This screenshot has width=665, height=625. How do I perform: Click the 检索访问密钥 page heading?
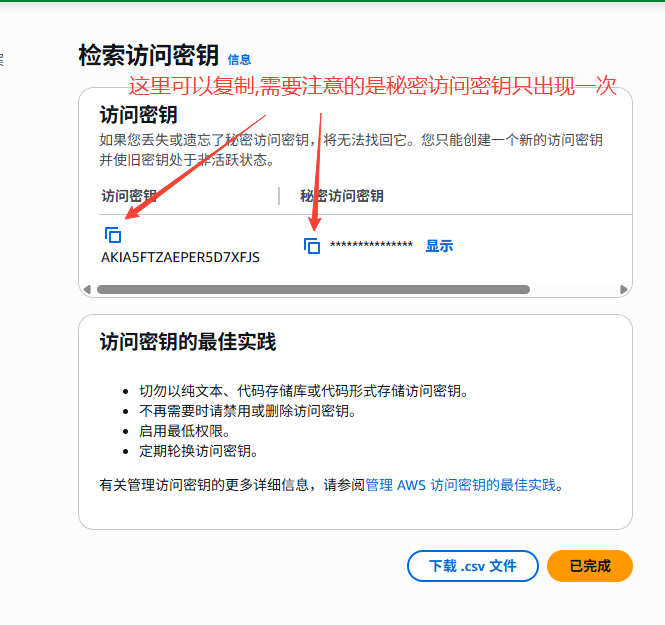point(148,57)
